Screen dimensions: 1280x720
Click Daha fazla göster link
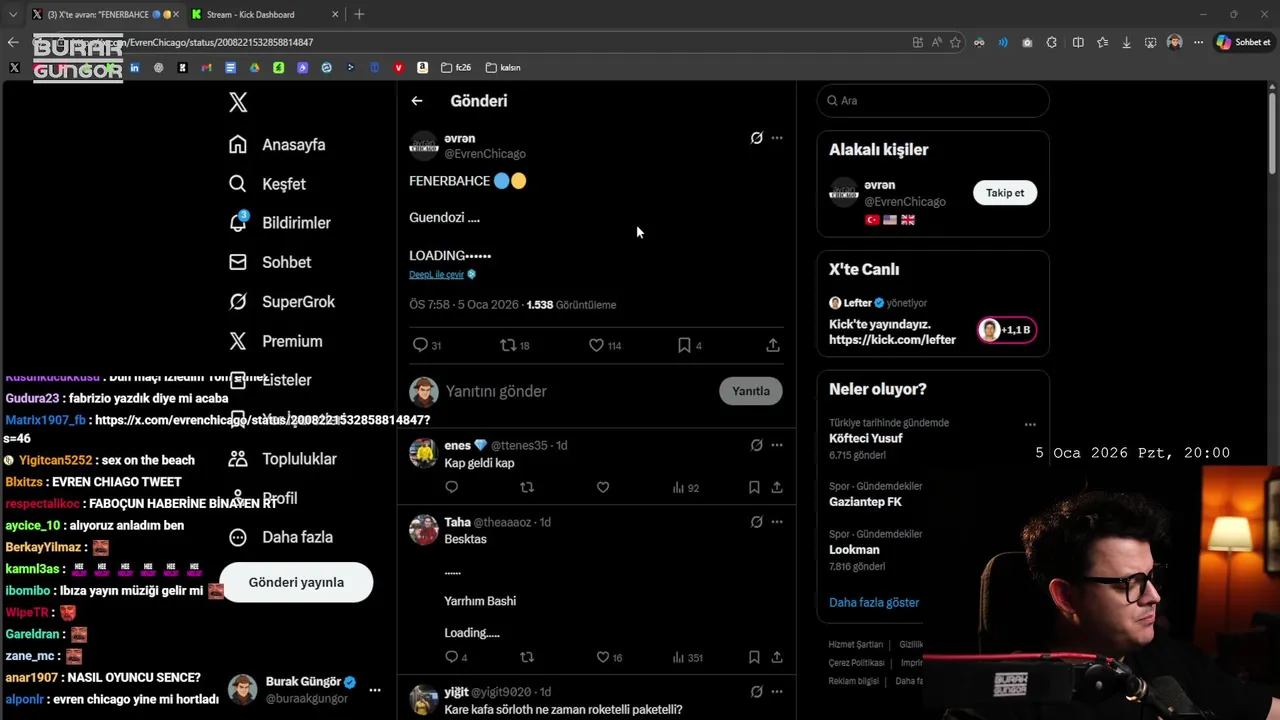tap(874, 602)
